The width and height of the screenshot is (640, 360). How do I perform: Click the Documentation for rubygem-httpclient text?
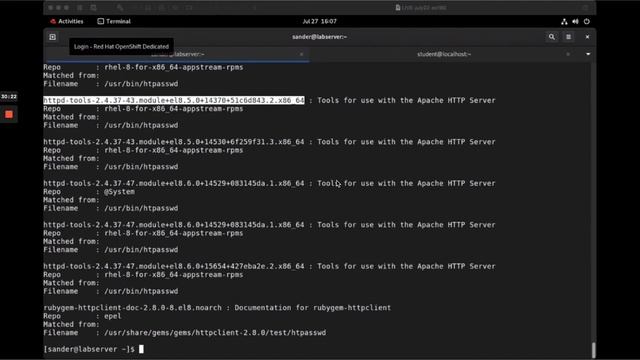[x=313, y=308]
